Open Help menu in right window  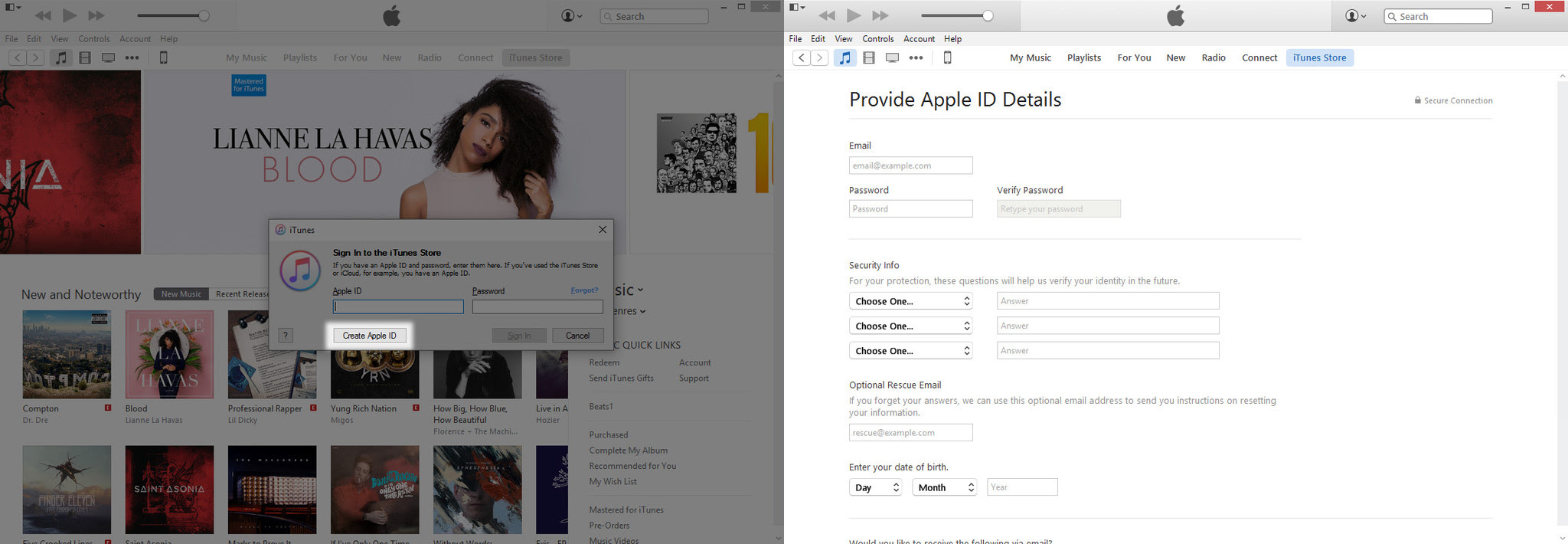952,38
